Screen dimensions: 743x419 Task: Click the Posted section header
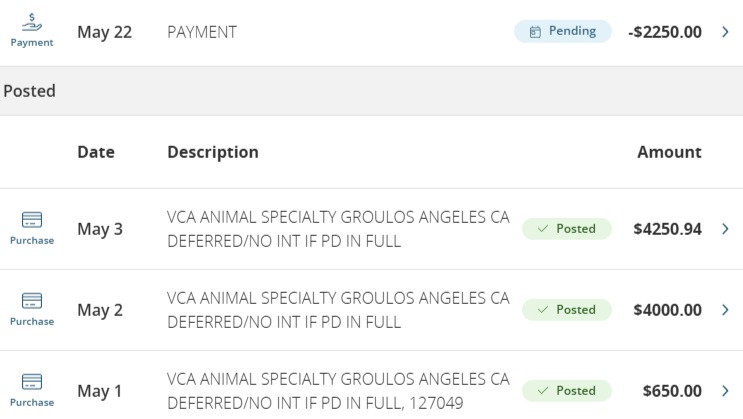(29, 91)
